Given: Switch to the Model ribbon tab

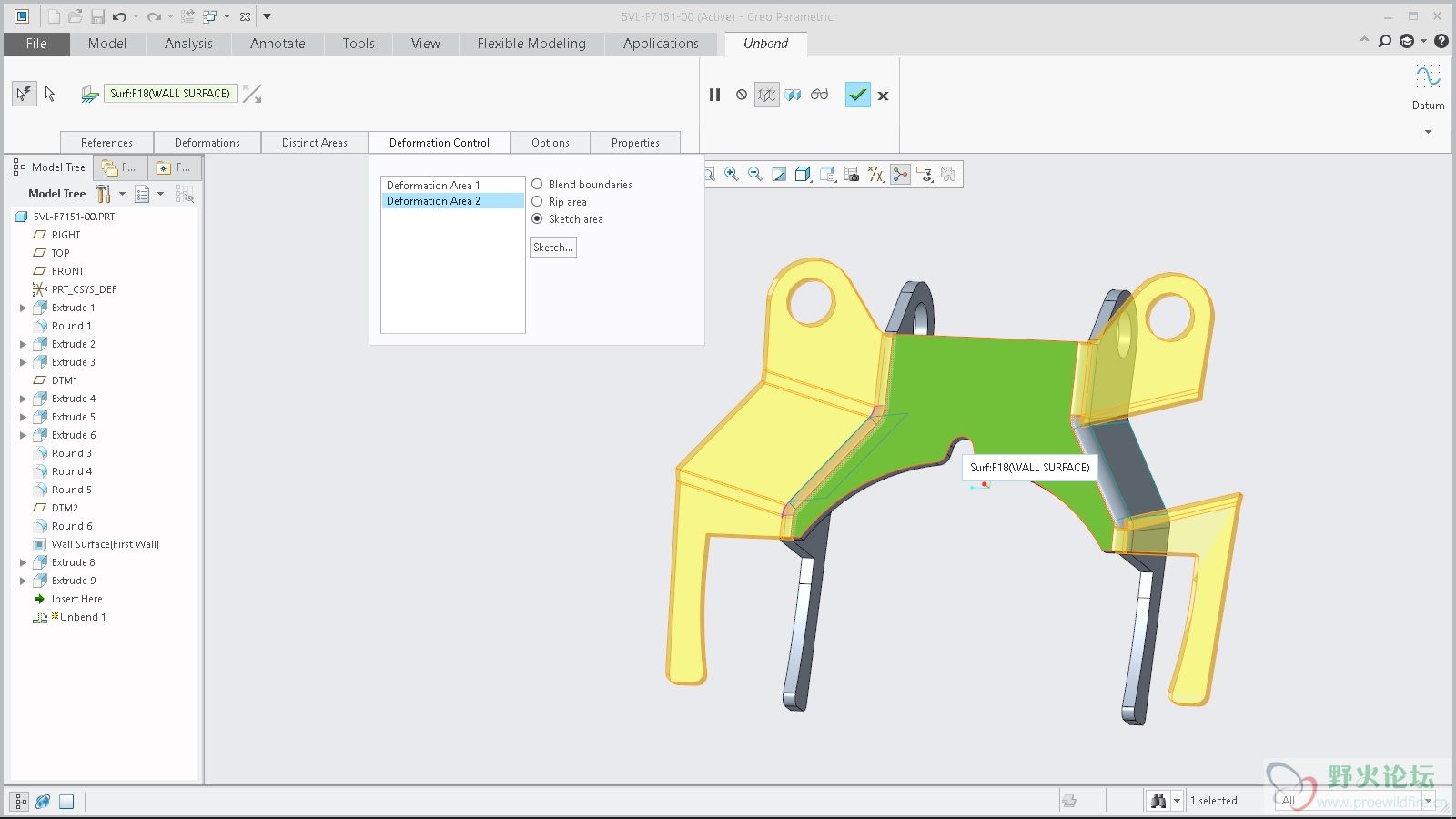Looking at the screenshot, I should [x=107, y=44].
